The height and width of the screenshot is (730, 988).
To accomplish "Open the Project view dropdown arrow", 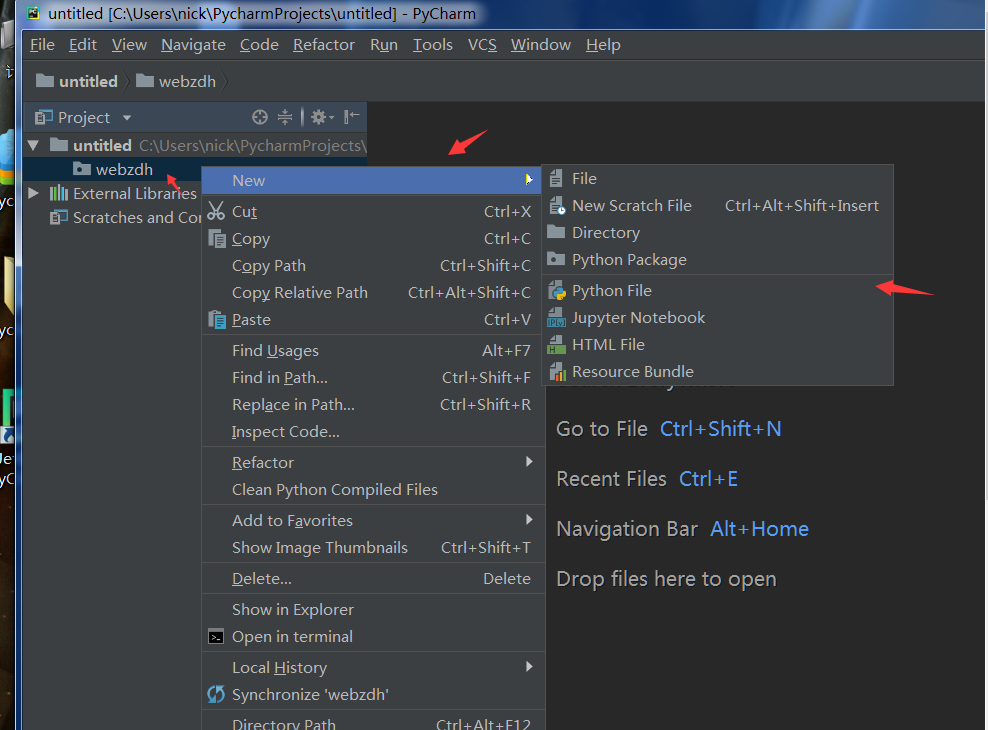I will point(127,118).
